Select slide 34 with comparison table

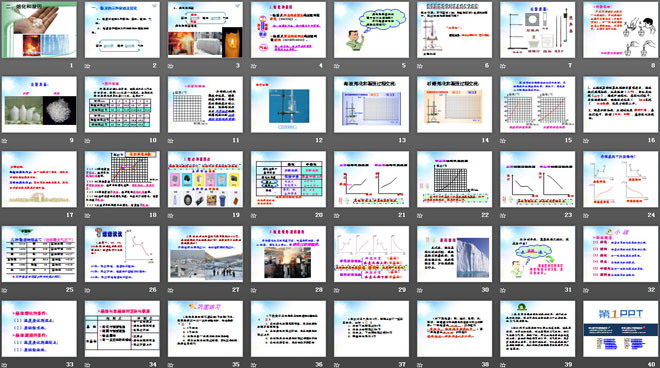pos(122,329)
